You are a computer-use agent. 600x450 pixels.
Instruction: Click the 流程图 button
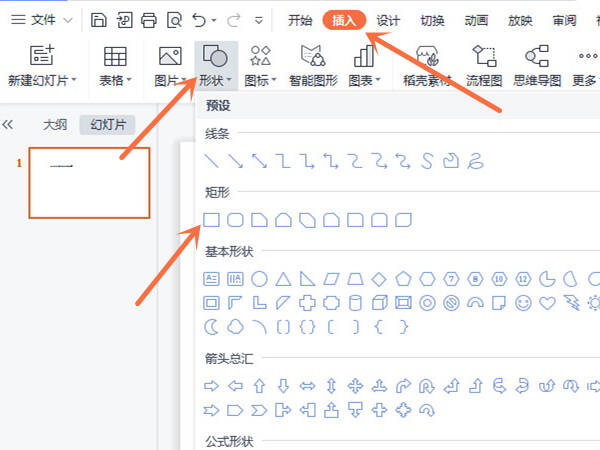[484, 66]
